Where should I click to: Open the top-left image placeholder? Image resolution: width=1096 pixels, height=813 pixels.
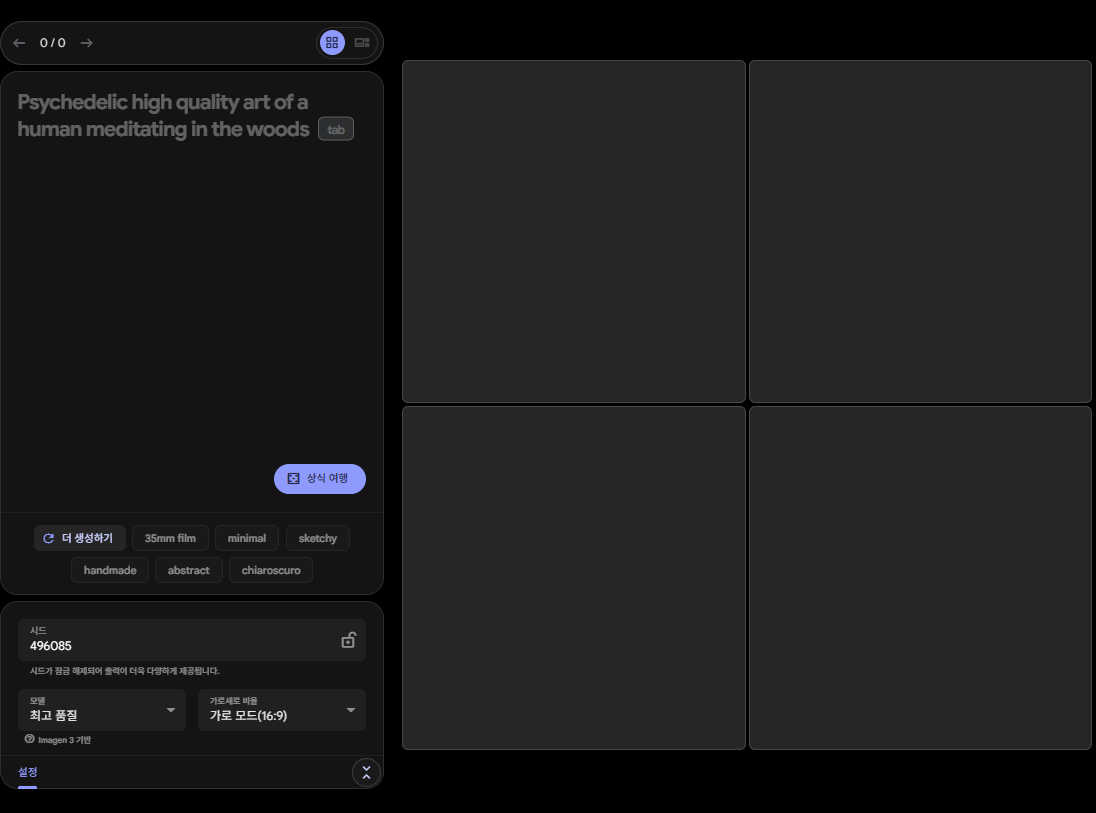[x=574, y=231]
